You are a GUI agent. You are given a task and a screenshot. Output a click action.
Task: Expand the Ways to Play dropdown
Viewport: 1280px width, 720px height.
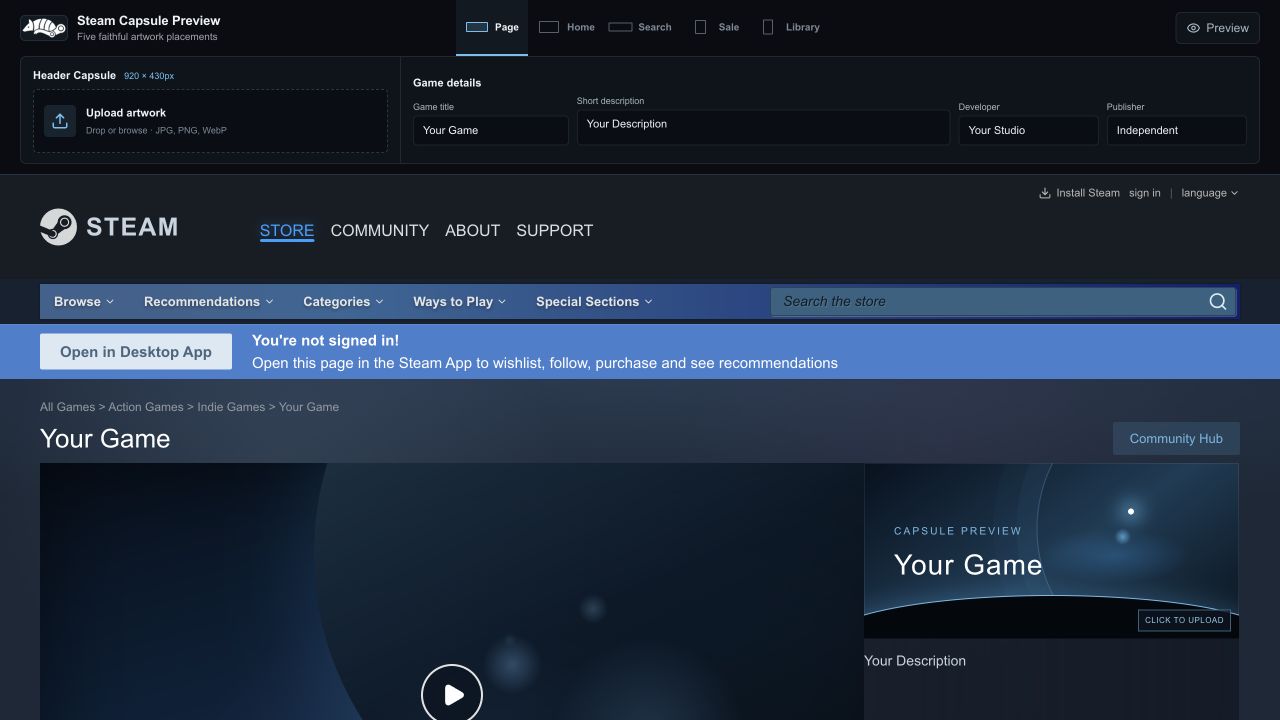[459, 301]
